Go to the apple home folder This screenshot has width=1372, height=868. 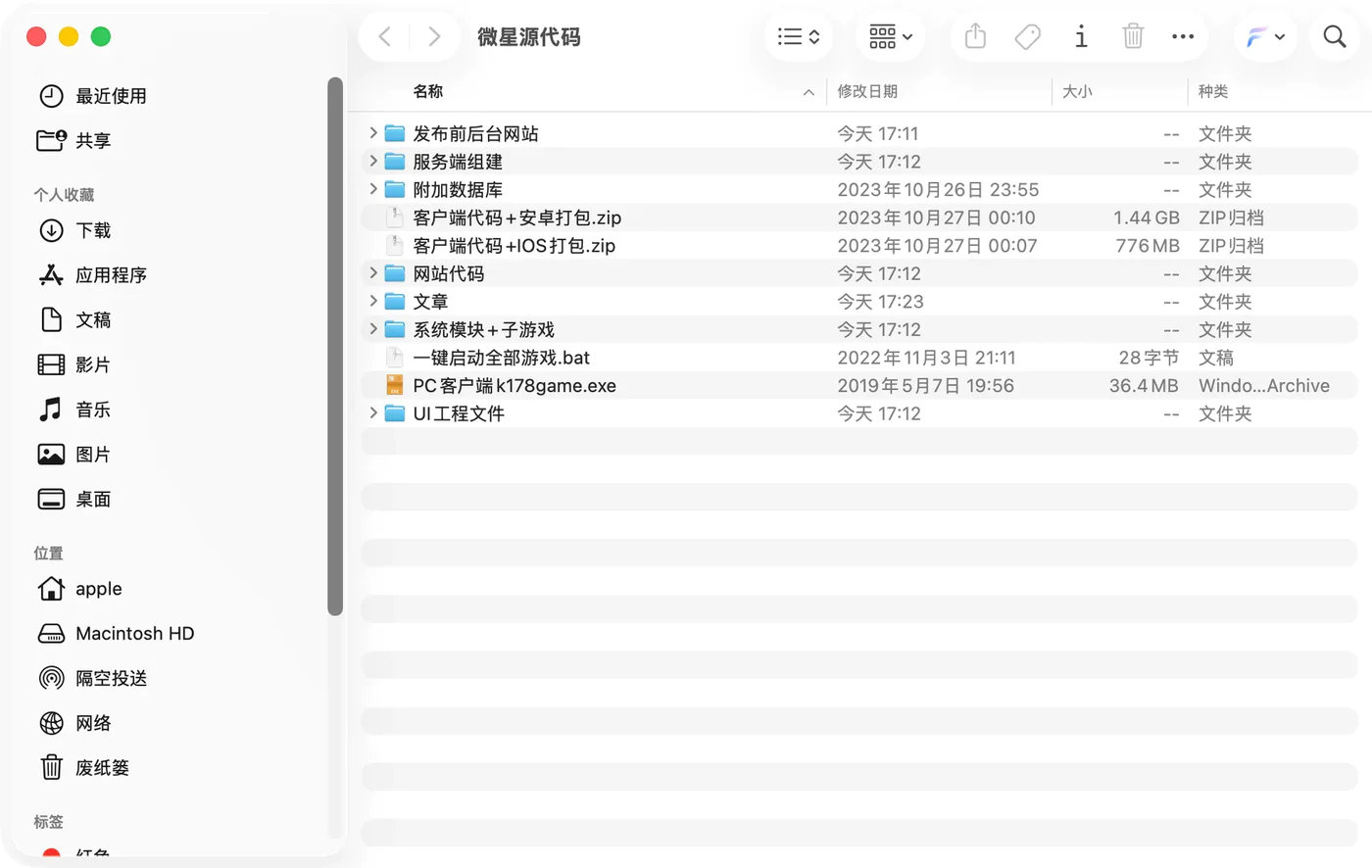(x=80, y=589)
